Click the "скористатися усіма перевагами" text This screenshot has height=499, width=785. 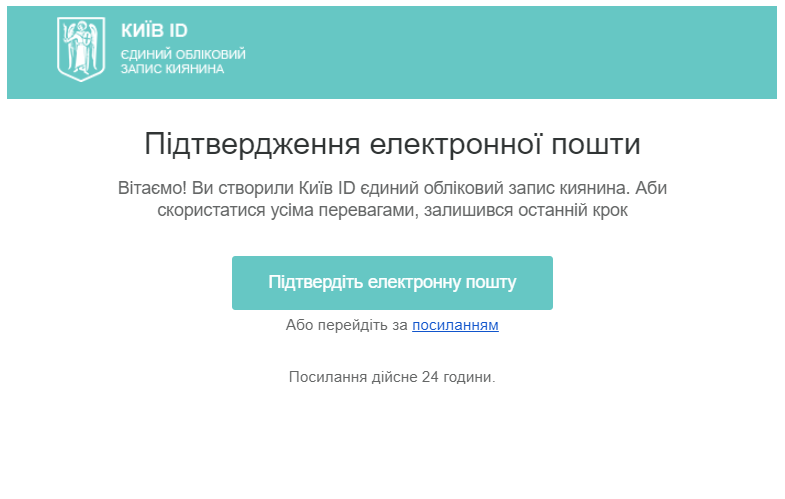coord(287,211)
